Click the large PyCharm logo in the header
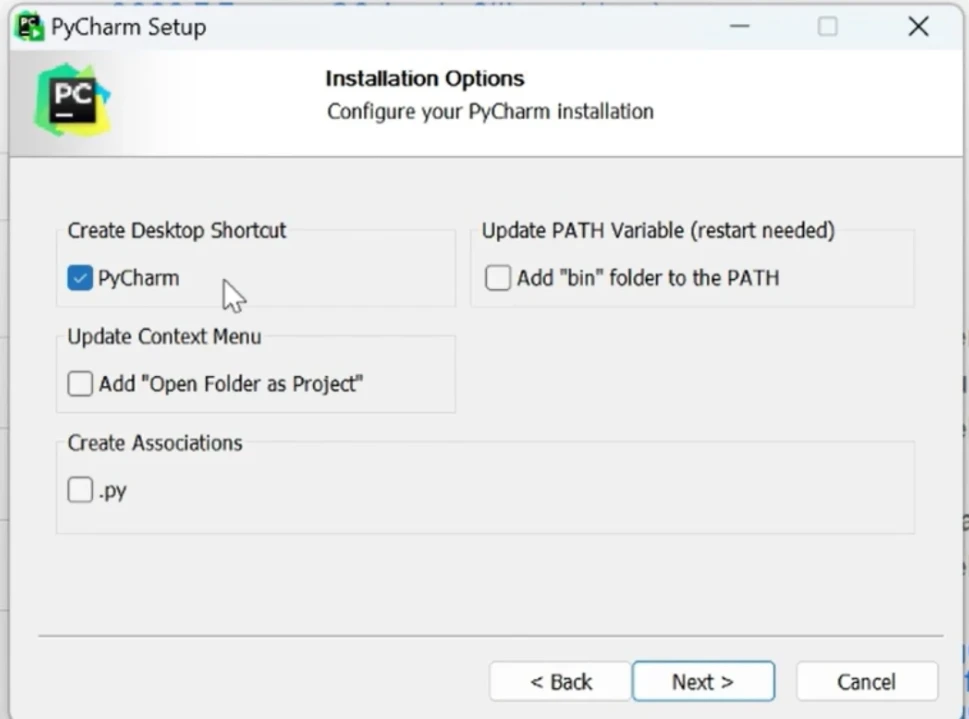The height and width of the screenshot is (719, 969). pyautogui.click(x=72, y=100)
